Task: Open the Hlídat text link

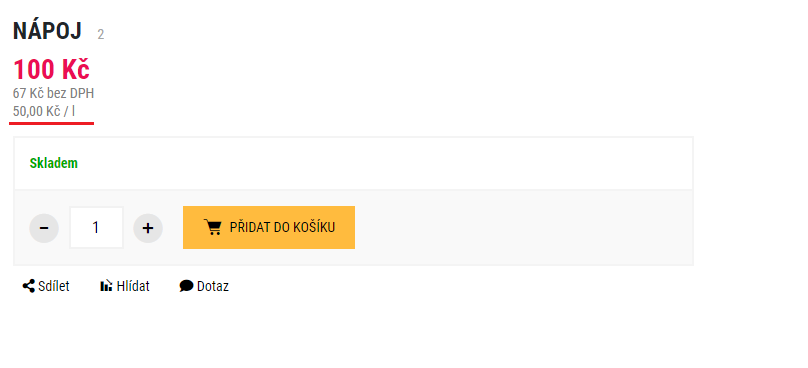Action: point(133,286)
